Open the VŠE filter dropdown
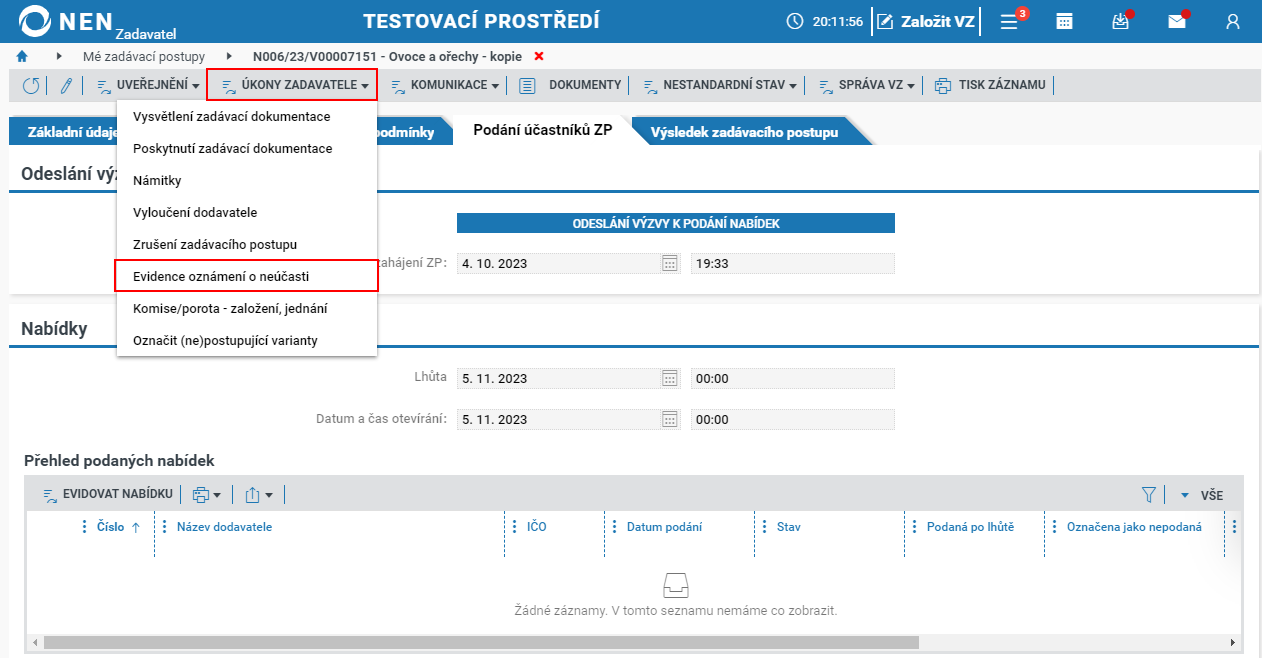 pyautogui.click(x=1201, y=495)
